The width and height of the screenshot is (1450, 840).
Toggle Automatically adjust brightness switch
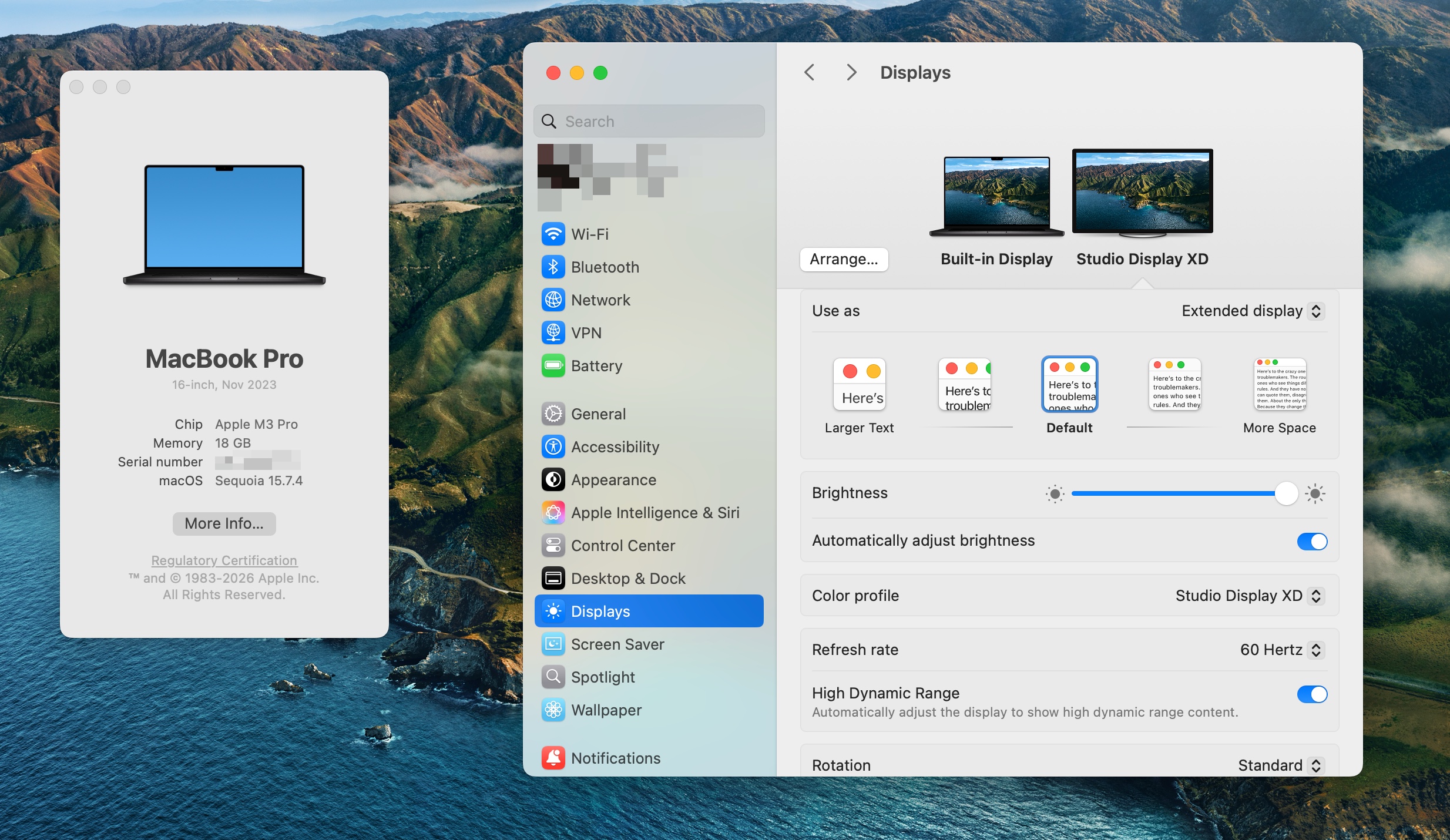(1312, 541)
